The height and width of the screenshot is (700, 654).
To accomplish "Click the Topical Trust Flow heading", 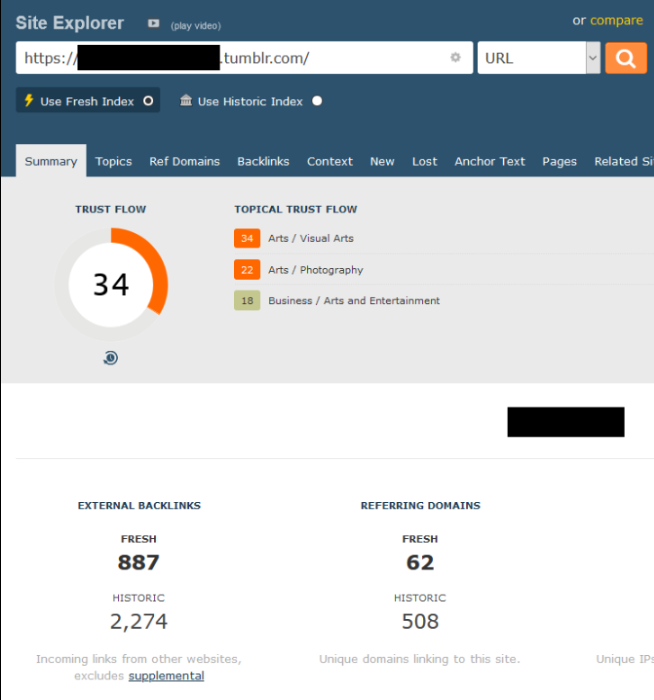I will [296, 209].
